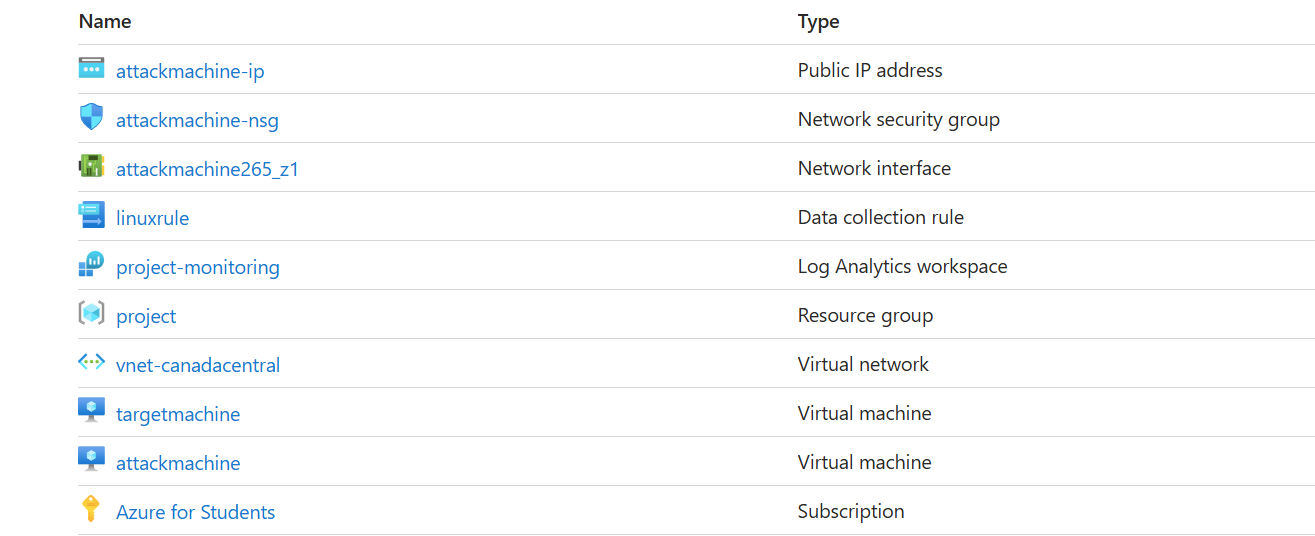Image resolution: width=1315 pixels, height=536 pixels.
Task: Click the data collection rule icon beside linuxrule
Action: click(91, 216)
